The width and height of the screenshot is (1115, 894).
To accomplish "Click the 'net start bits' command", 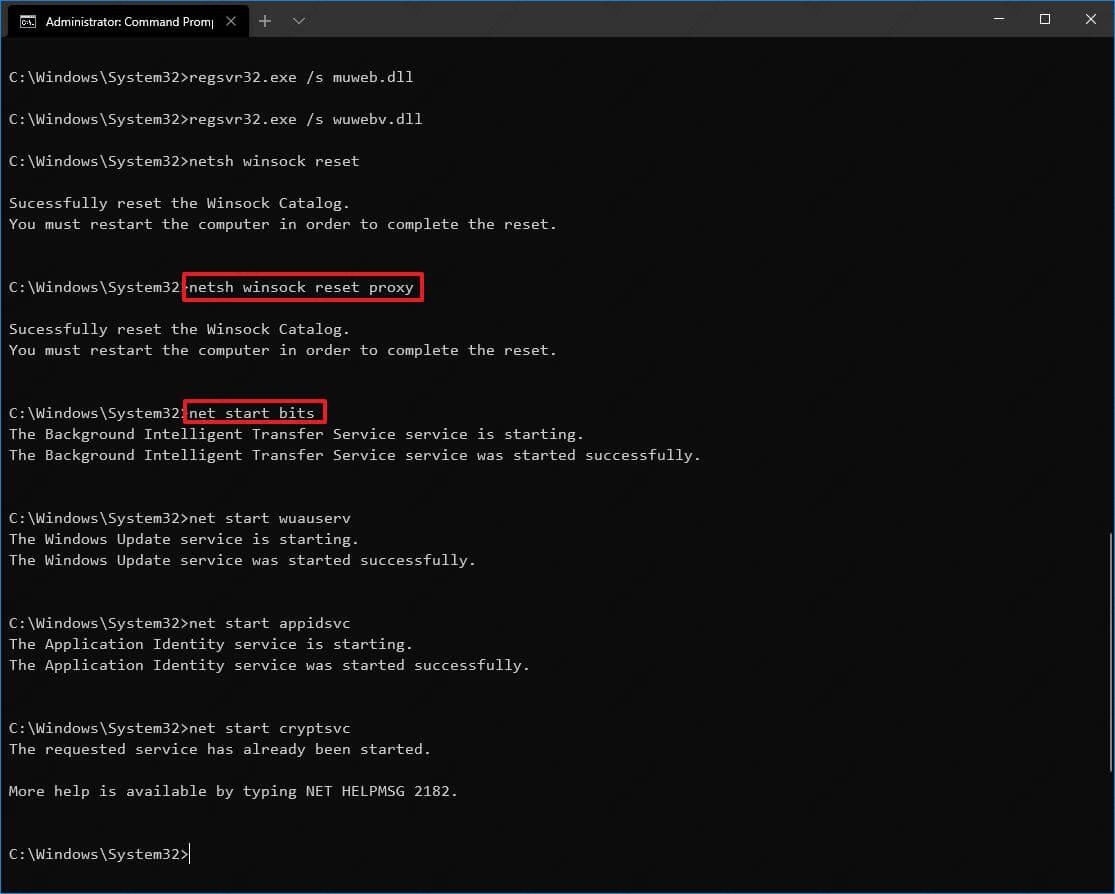I will click(x=251, y=413).
